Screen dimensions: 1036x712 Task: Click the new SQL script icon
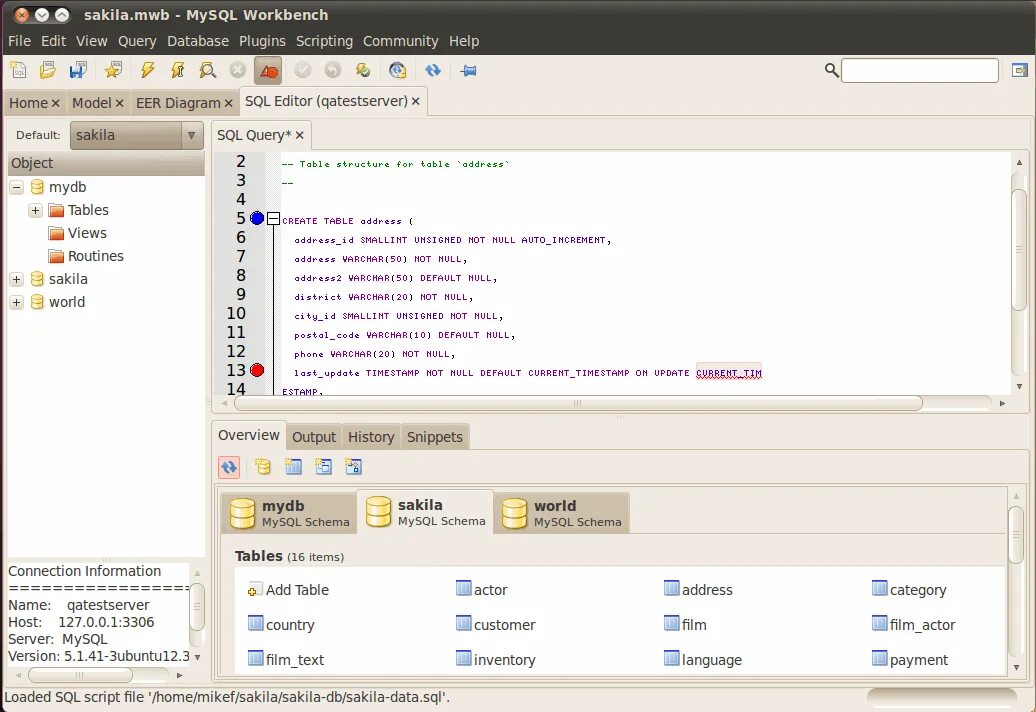coord(18,70)
